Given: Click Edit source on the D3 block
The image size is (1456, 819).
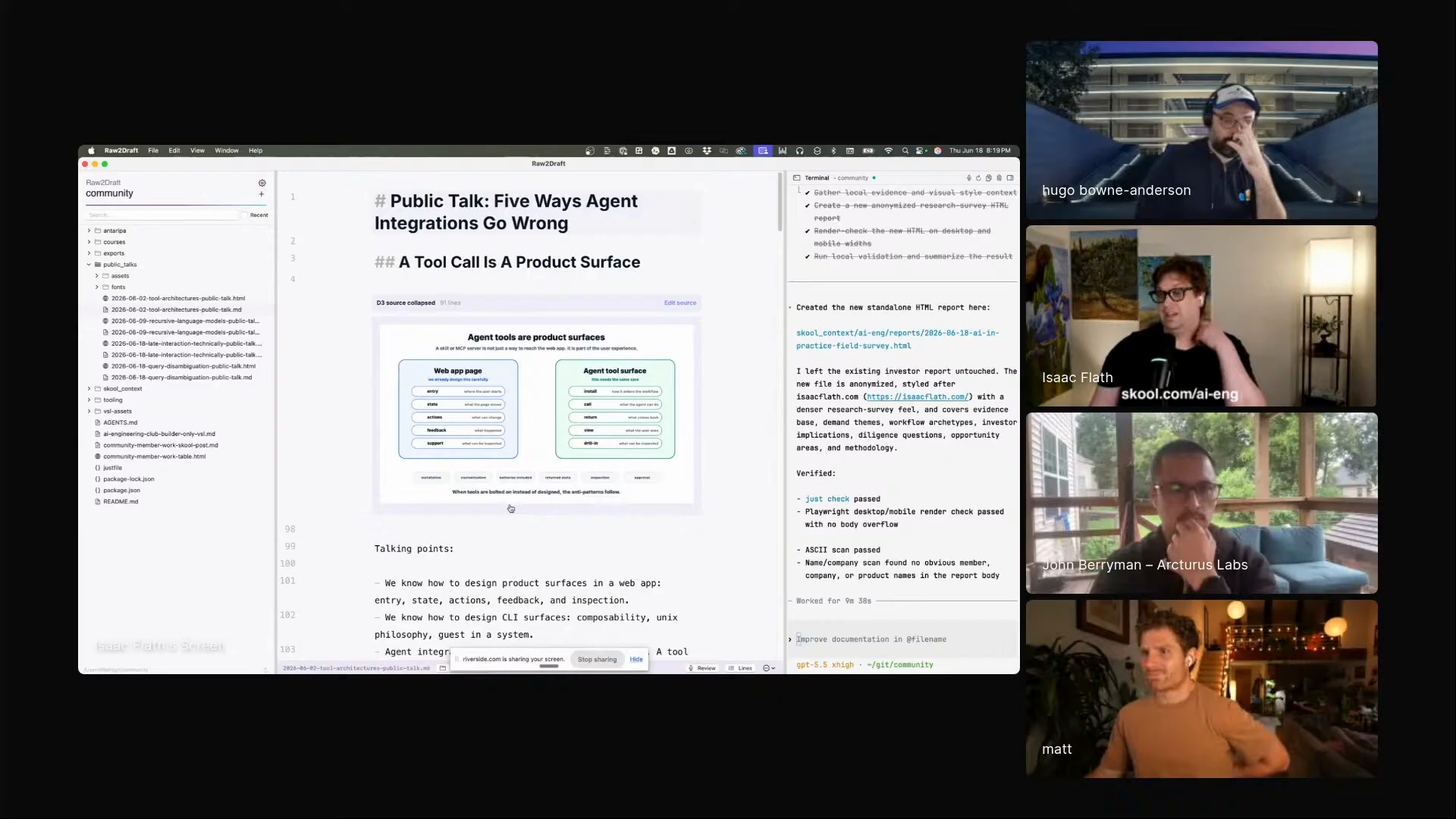Looking at the screenshot, I should coord(680,303).
